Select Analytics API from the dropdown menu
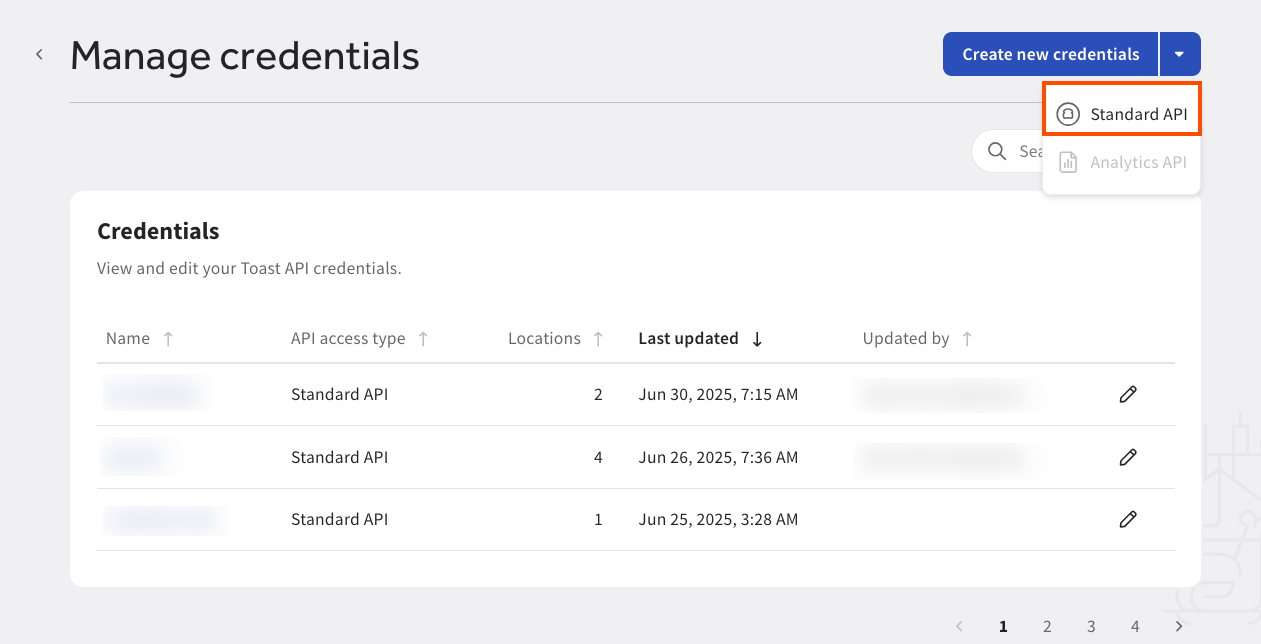 pyautogui.click(x=1121, y=162)
